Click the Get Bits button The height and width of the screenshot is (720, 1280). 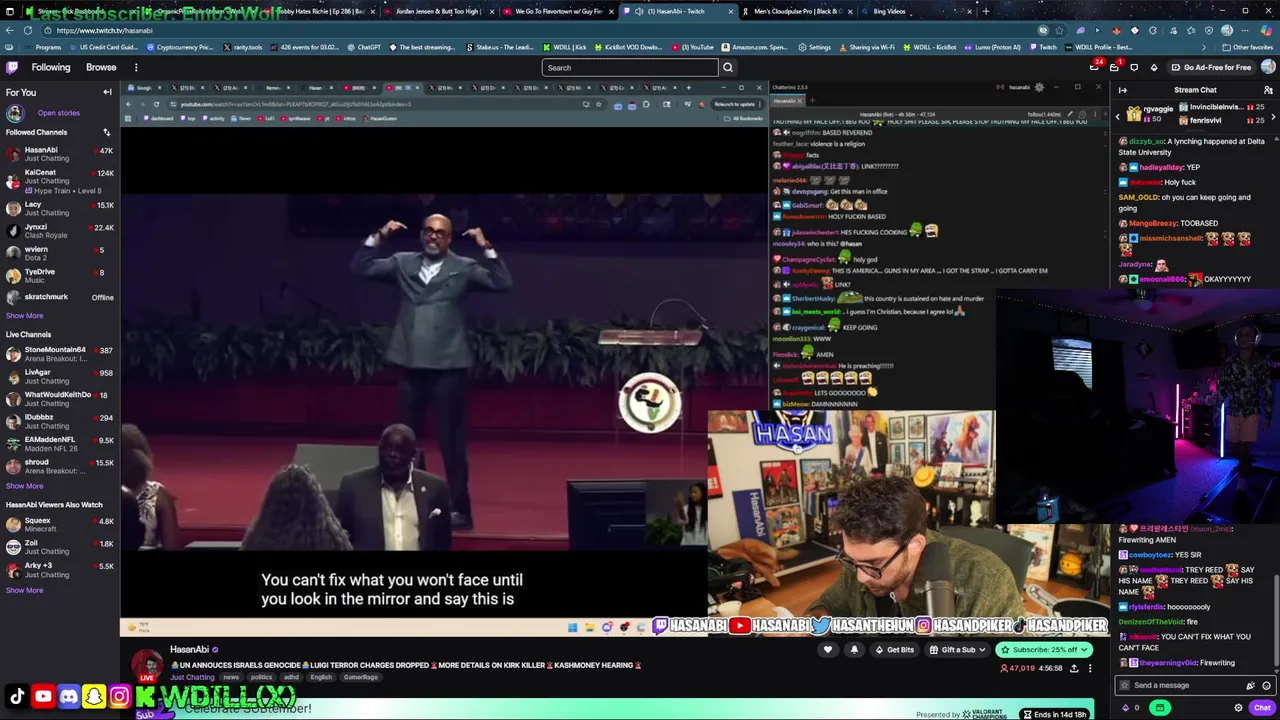click(x=894, y=650)
